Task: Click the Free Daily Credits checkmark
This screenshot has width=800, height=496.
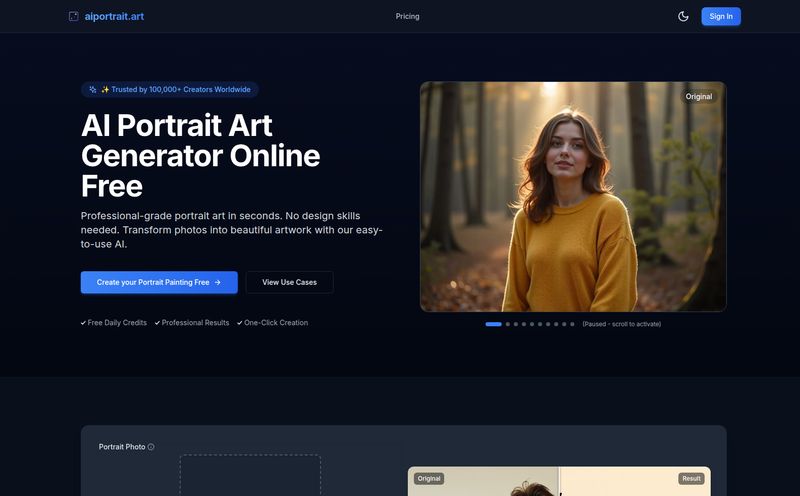Action: [x=83, y=323]
